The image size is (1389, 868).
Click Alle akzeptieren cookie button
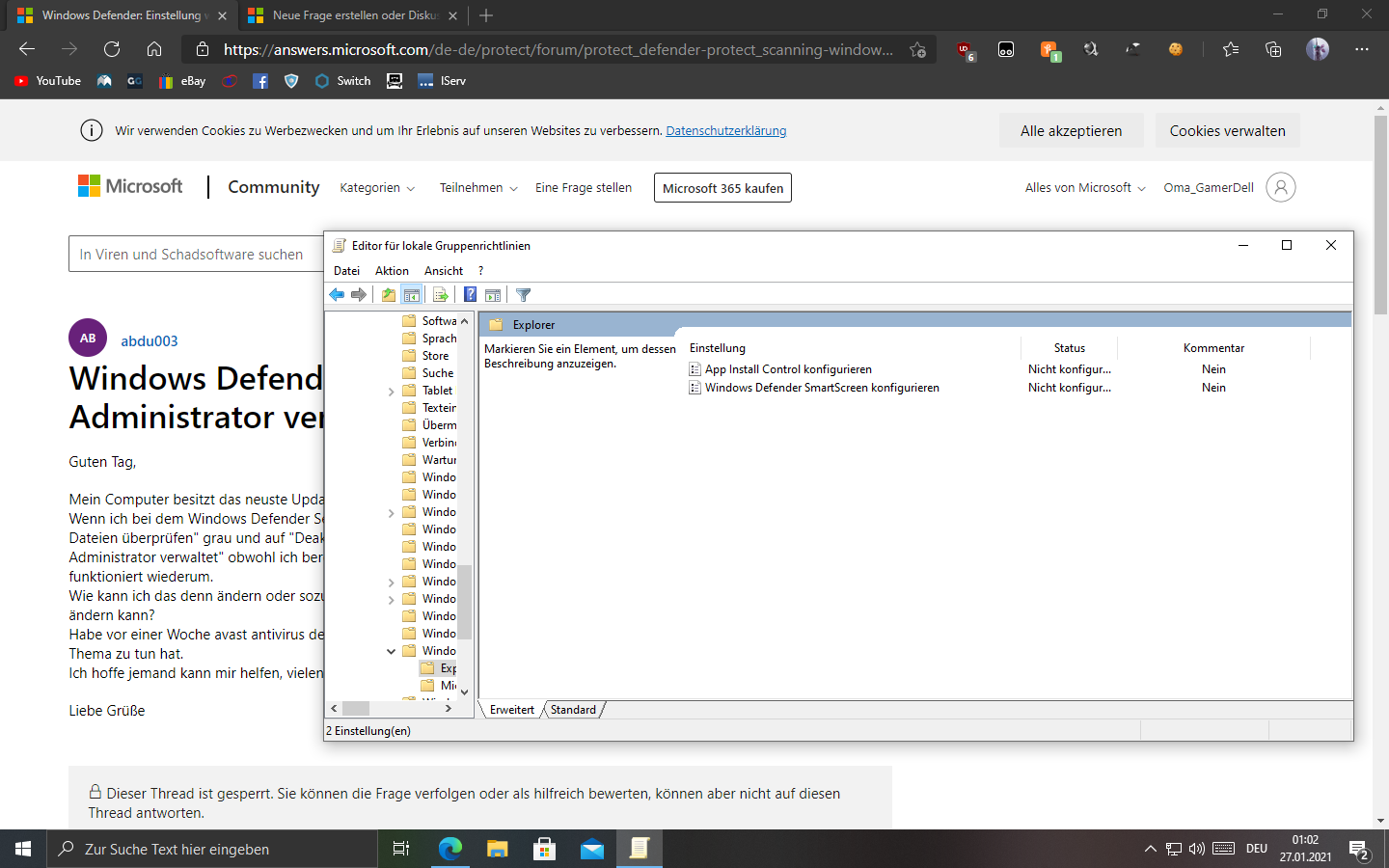point(1071,131)
